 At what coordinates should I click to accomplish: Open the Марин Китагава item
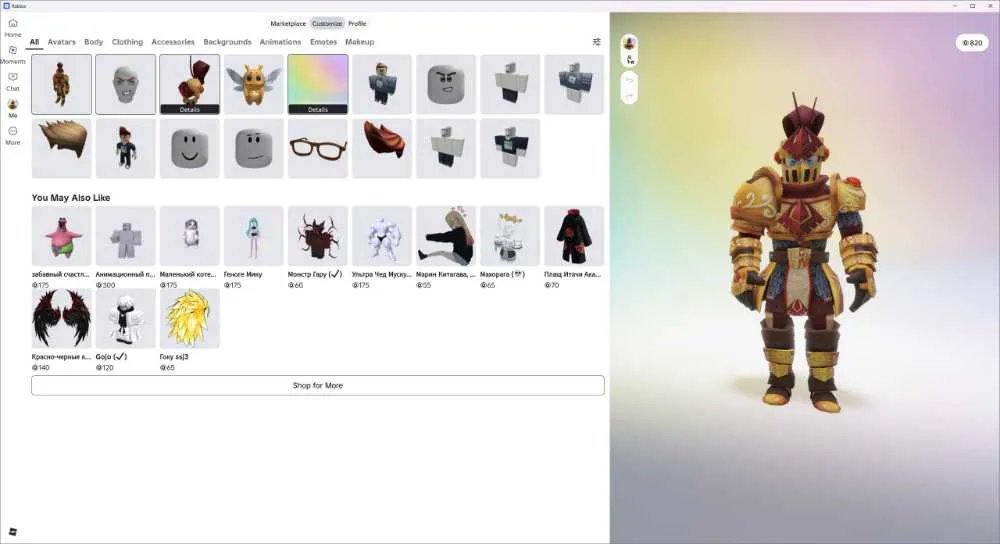pos(446,236)
